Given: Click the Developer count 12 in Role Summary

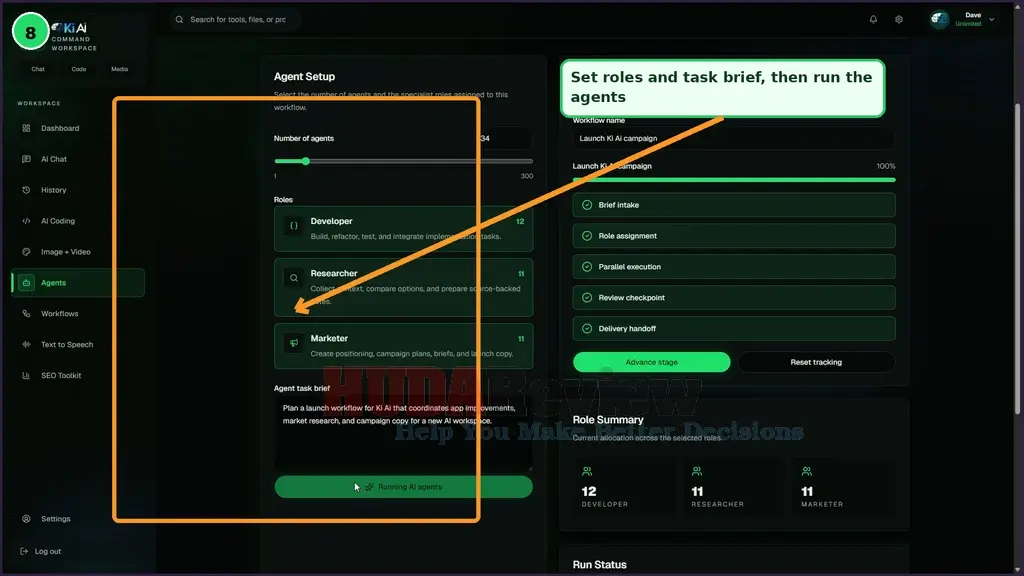Looking at the screenshot, I should pos(589,491).
